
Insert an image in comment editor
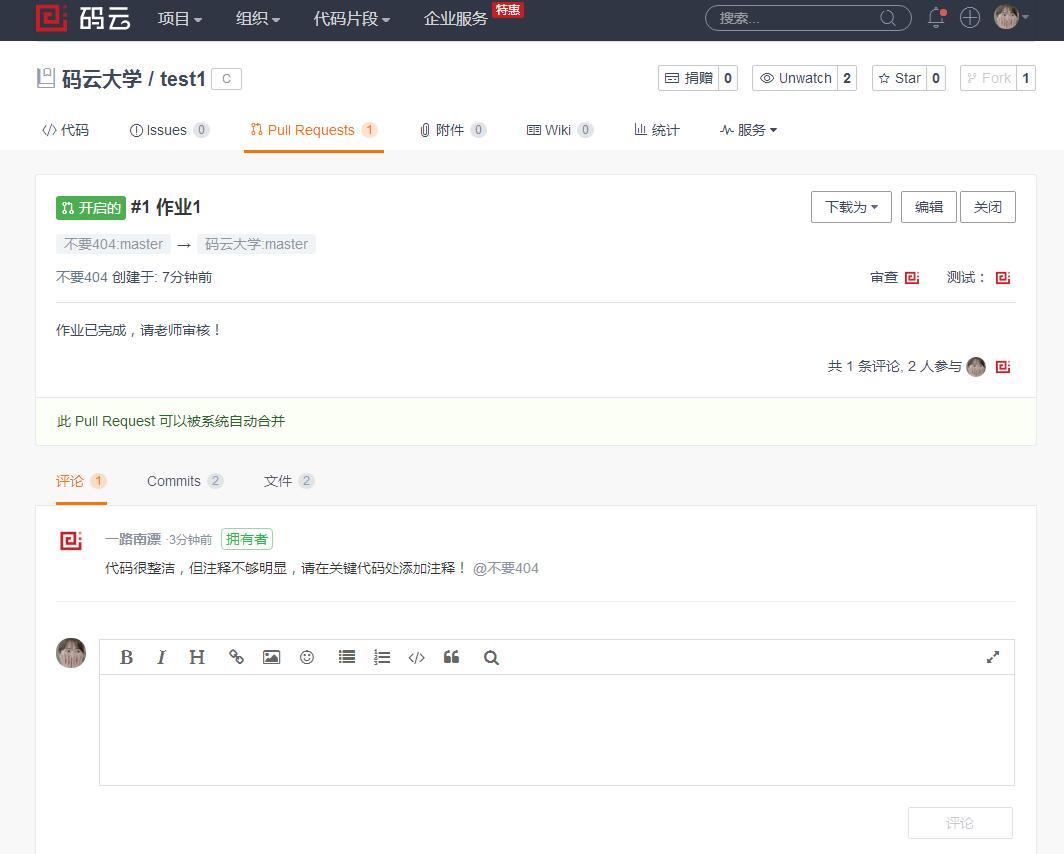(x=271, y=657)
